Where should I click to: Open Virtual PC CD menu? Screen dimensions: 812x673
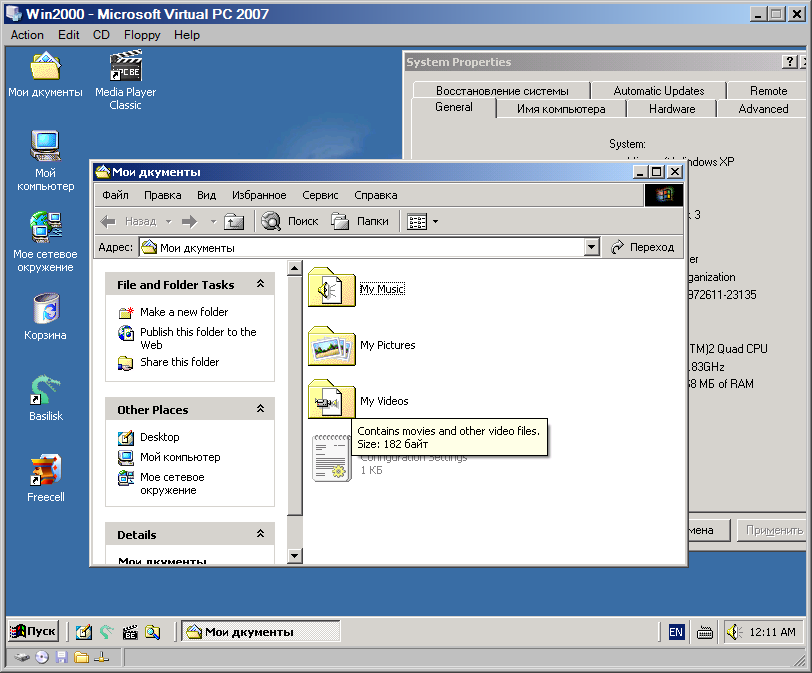click(101, 35)
